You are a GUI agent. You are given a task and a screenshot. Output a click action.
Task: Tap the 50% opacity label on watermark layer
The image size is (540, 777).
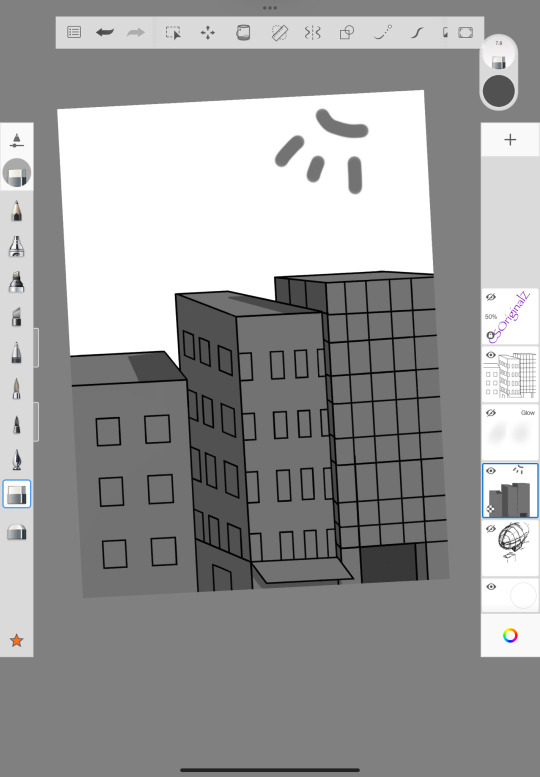(x=491, y=317)
